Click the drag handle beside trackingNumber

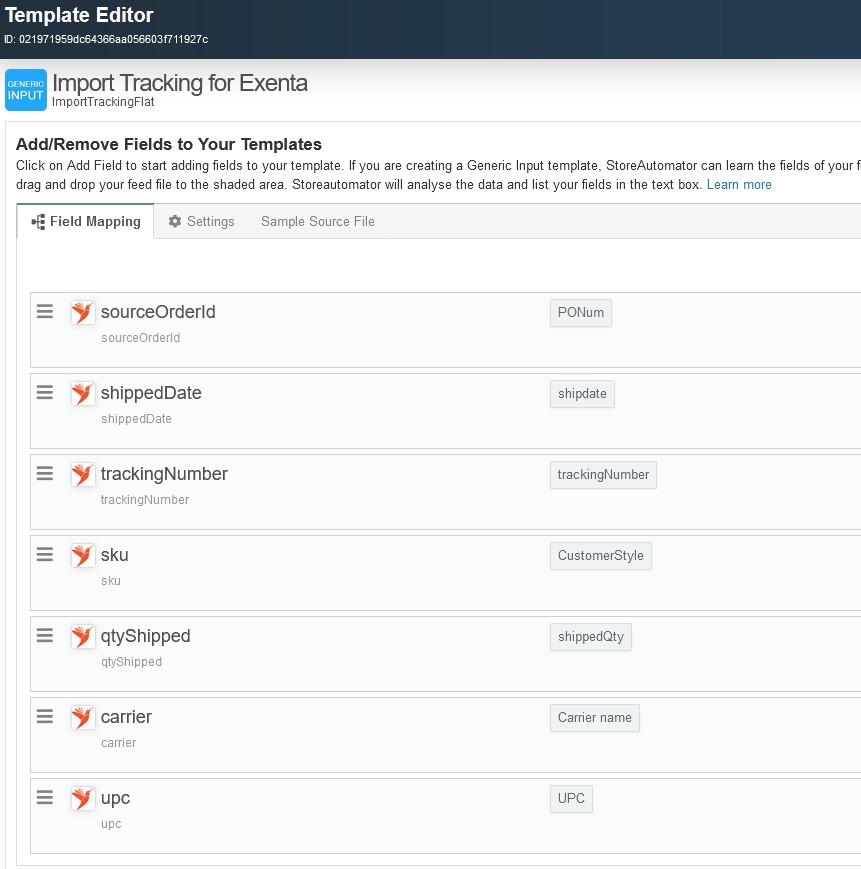[x=44, y=473]
